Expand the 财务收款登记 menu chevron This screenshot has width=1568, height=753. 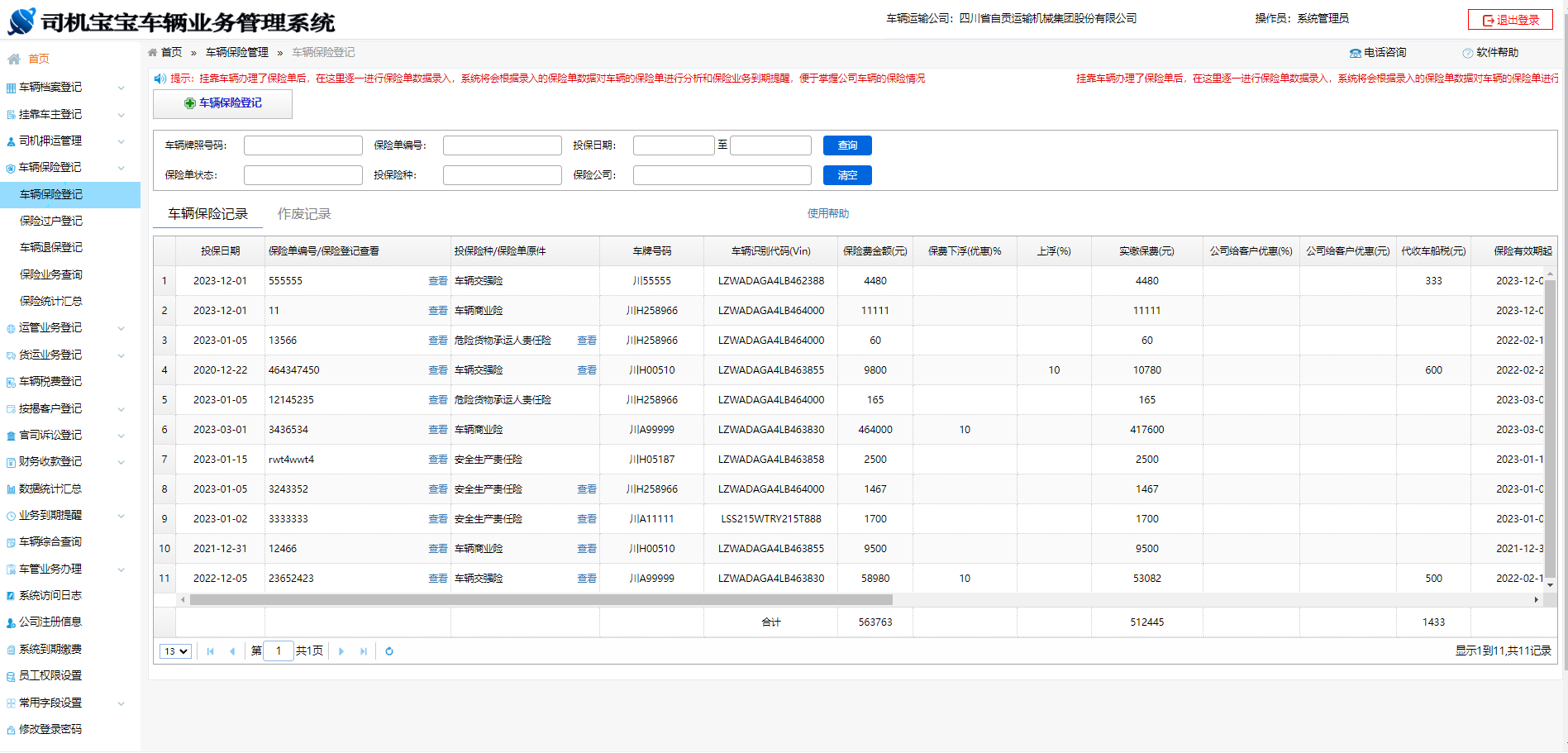[122, 462]
